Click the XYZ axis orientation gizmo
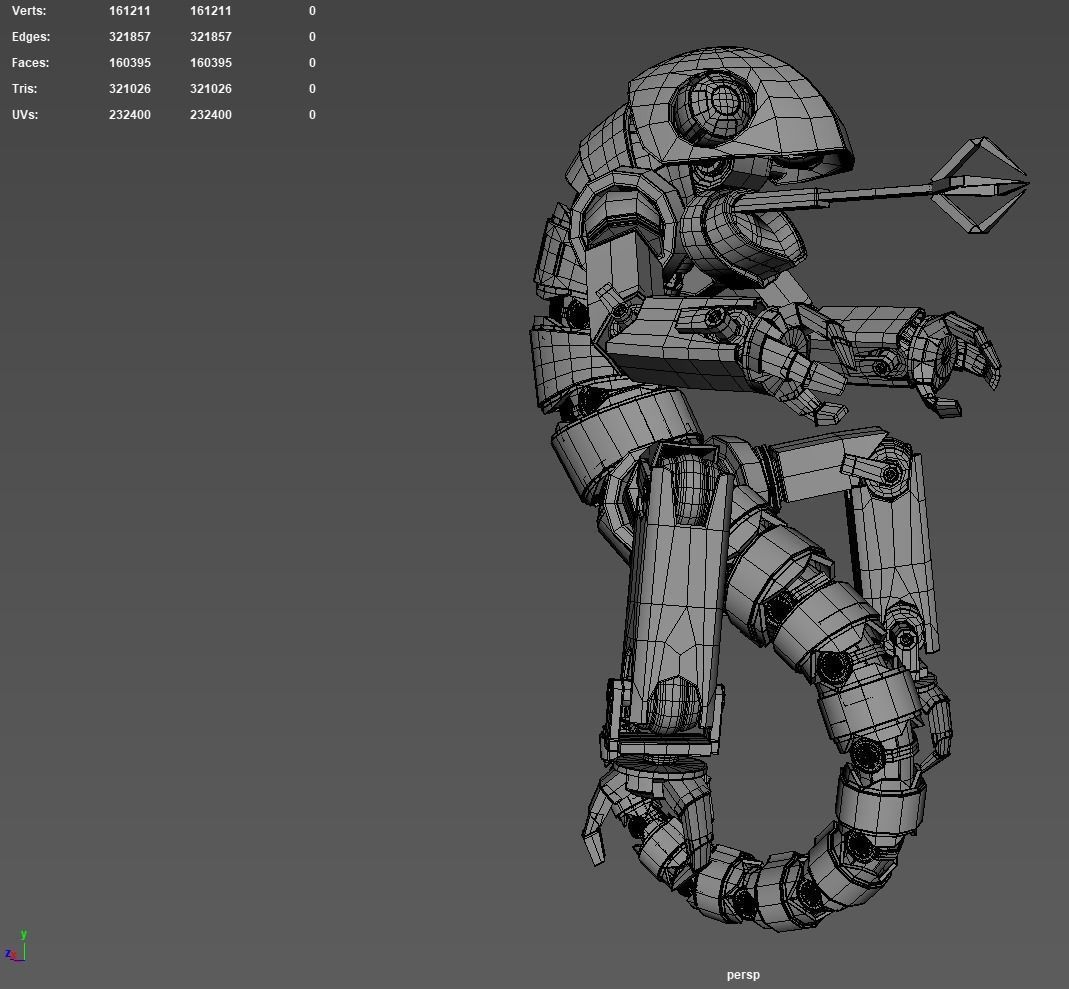The image size is (1069, 989). (x=15, y=947)
